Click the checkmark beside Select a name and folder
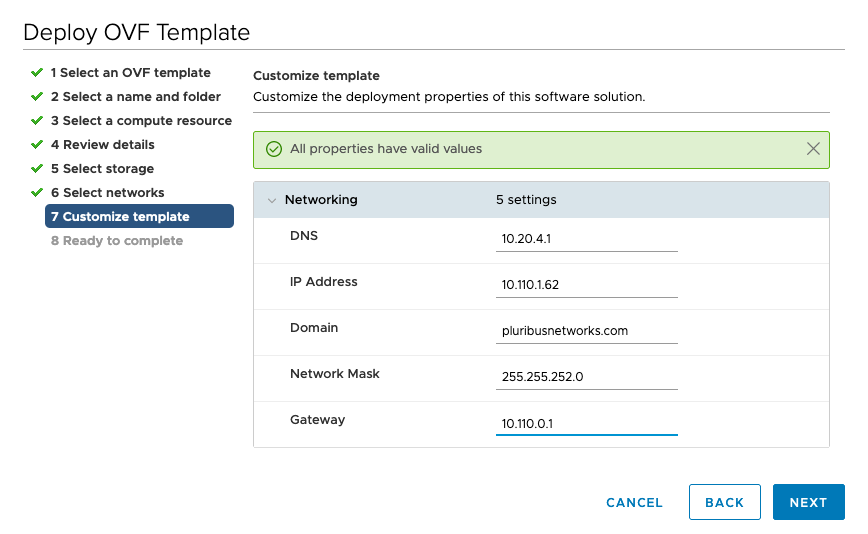 37,96
